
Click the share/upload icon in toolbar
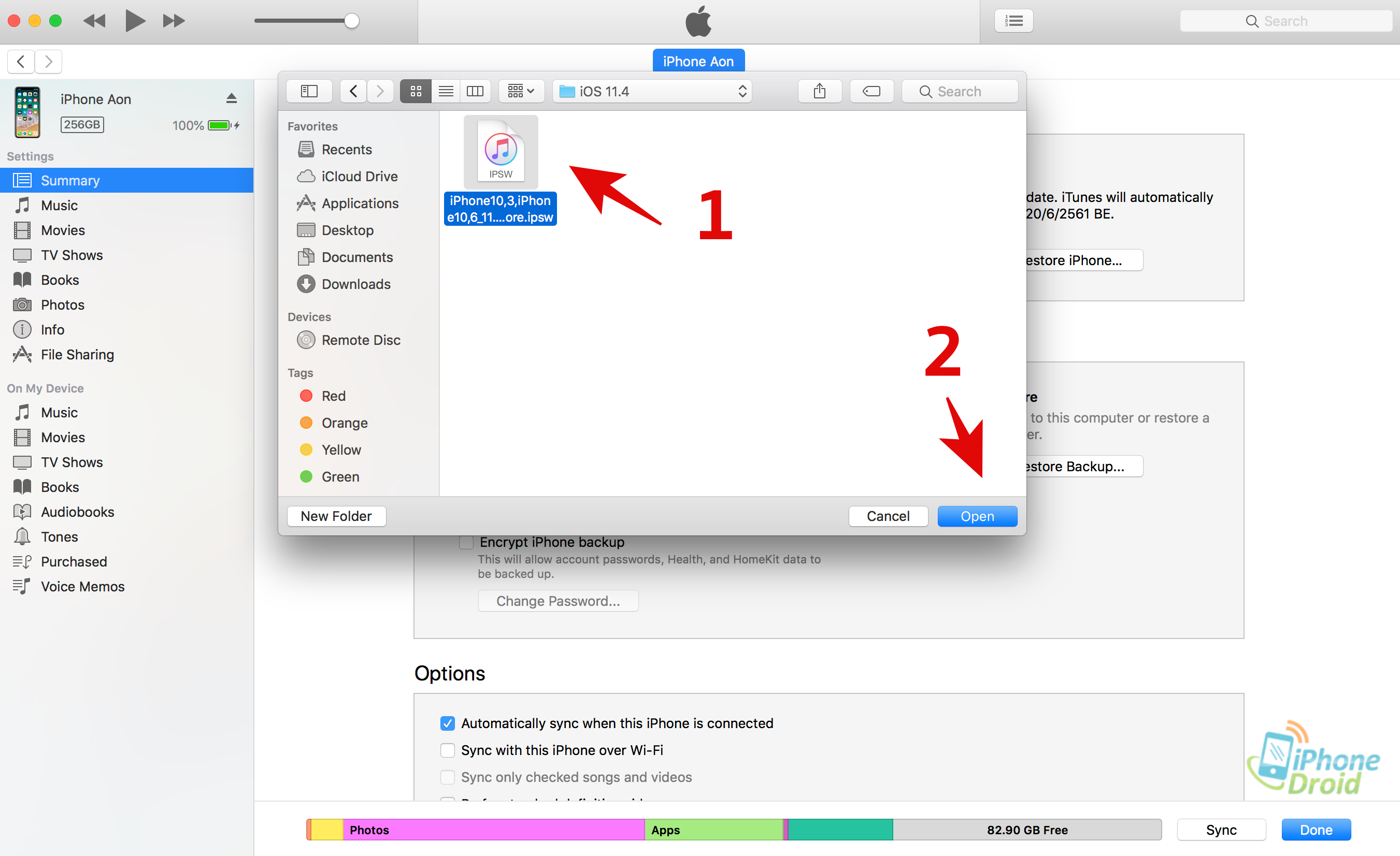[820, 90]
